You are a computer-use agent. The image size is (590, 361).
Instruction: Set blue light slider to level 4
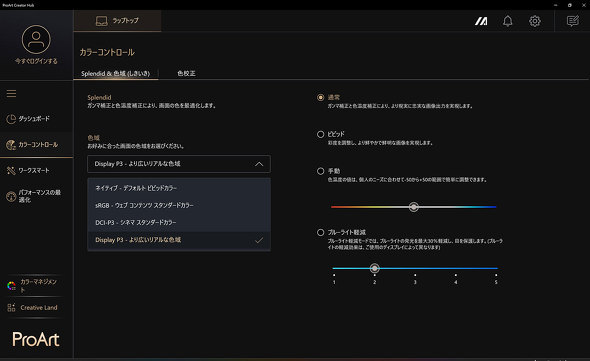coord(456,268)
